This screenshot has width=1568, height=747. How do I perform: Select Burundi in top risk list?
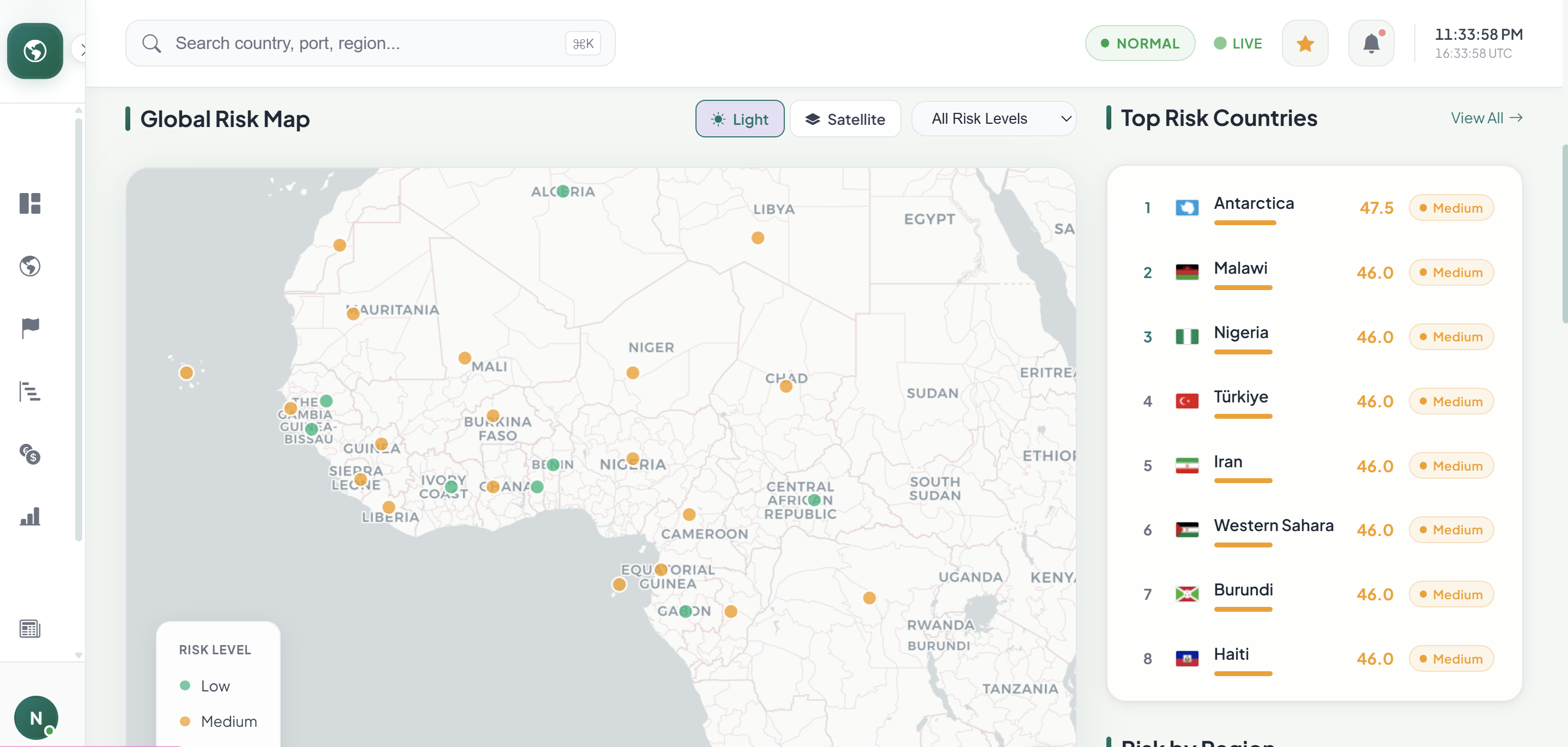[x=1315, y=594]
